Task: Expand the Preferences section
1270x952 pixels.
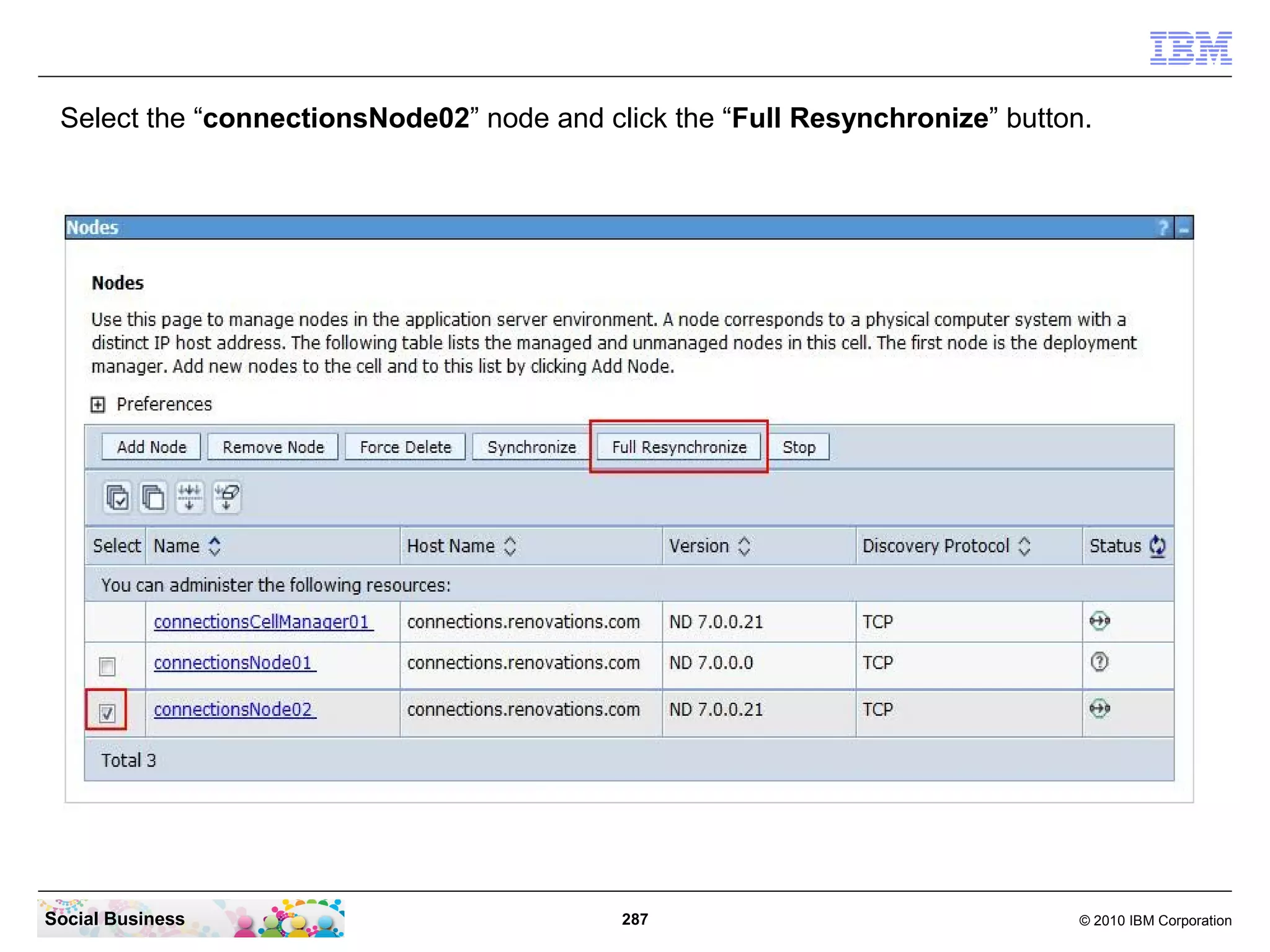Action: coord(98,405)
